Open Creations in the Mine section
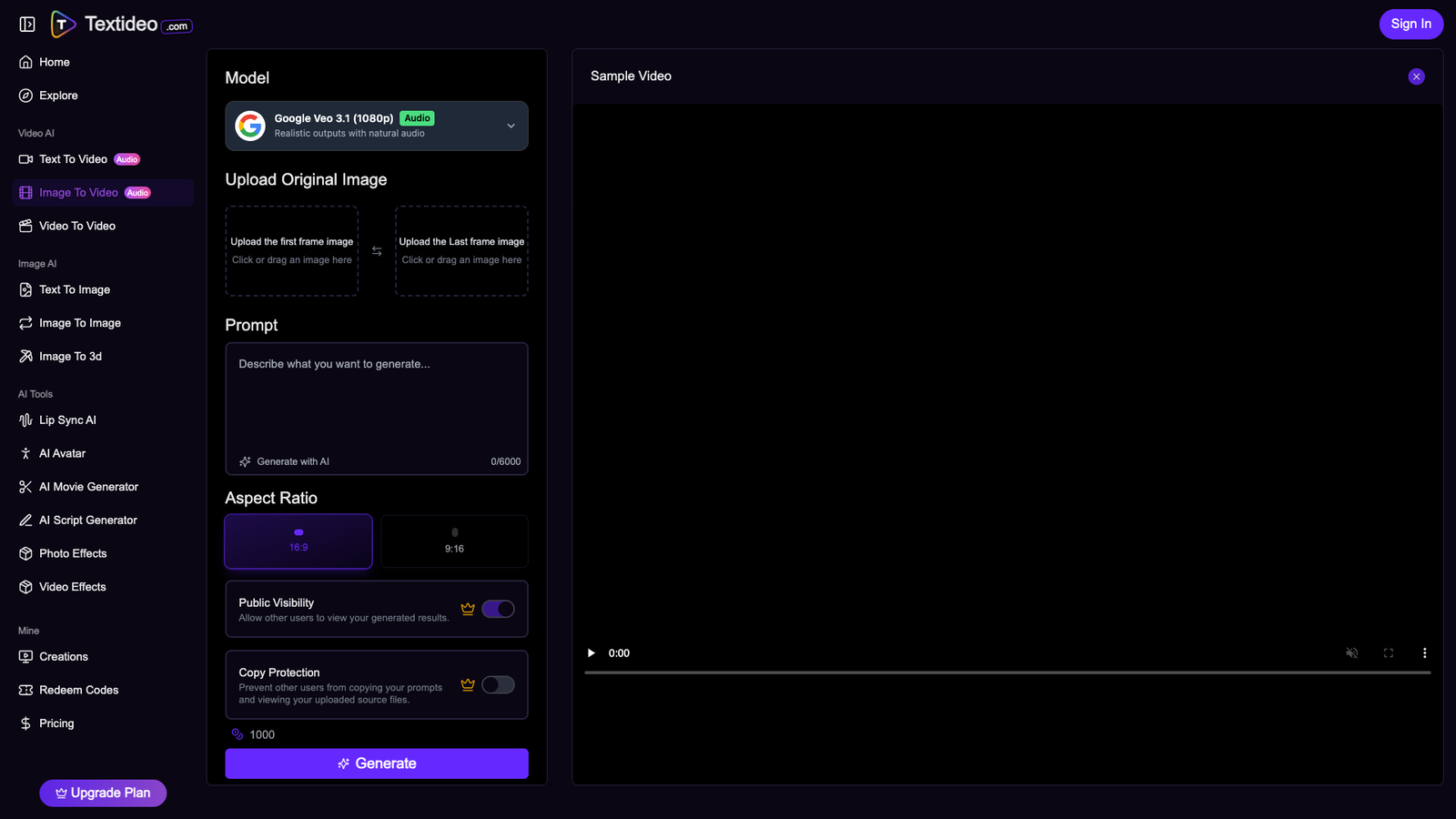Screen dimensions: 1456x819 click(x=103, y=657)
